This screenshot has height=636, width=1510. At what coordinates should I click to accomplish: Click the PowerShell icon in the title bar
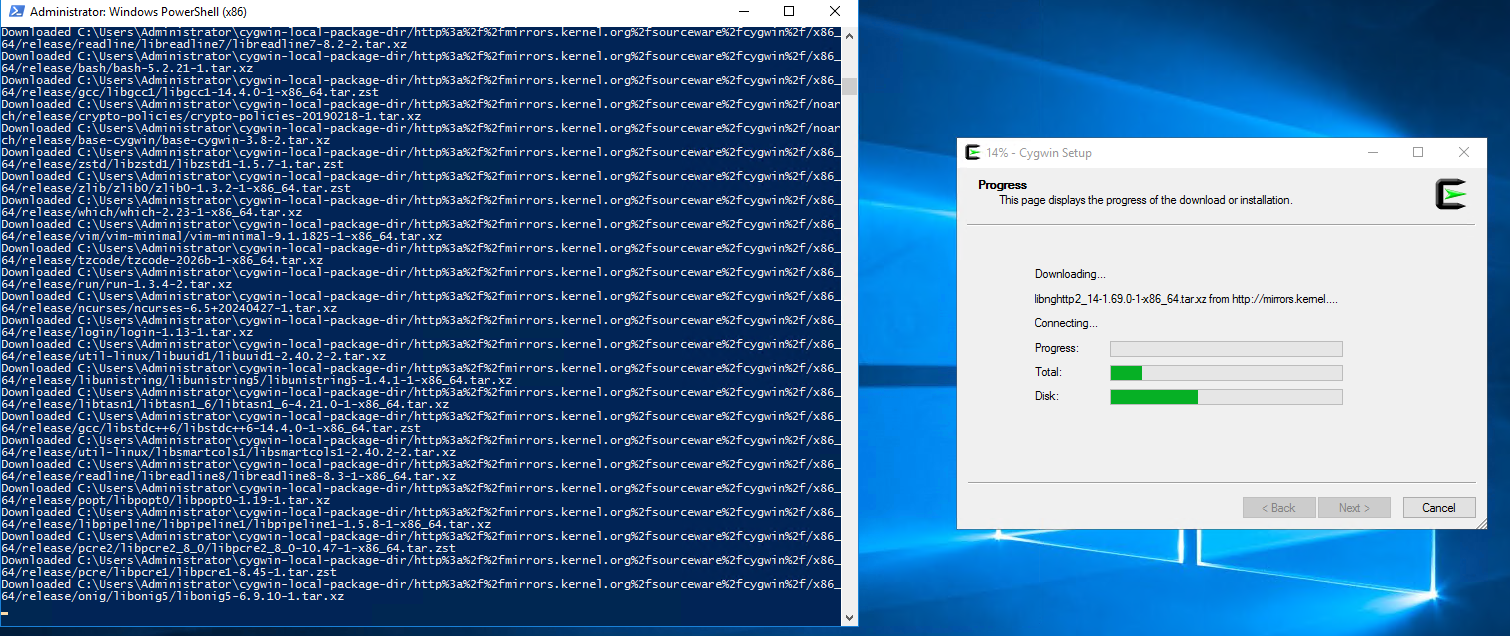16,12
